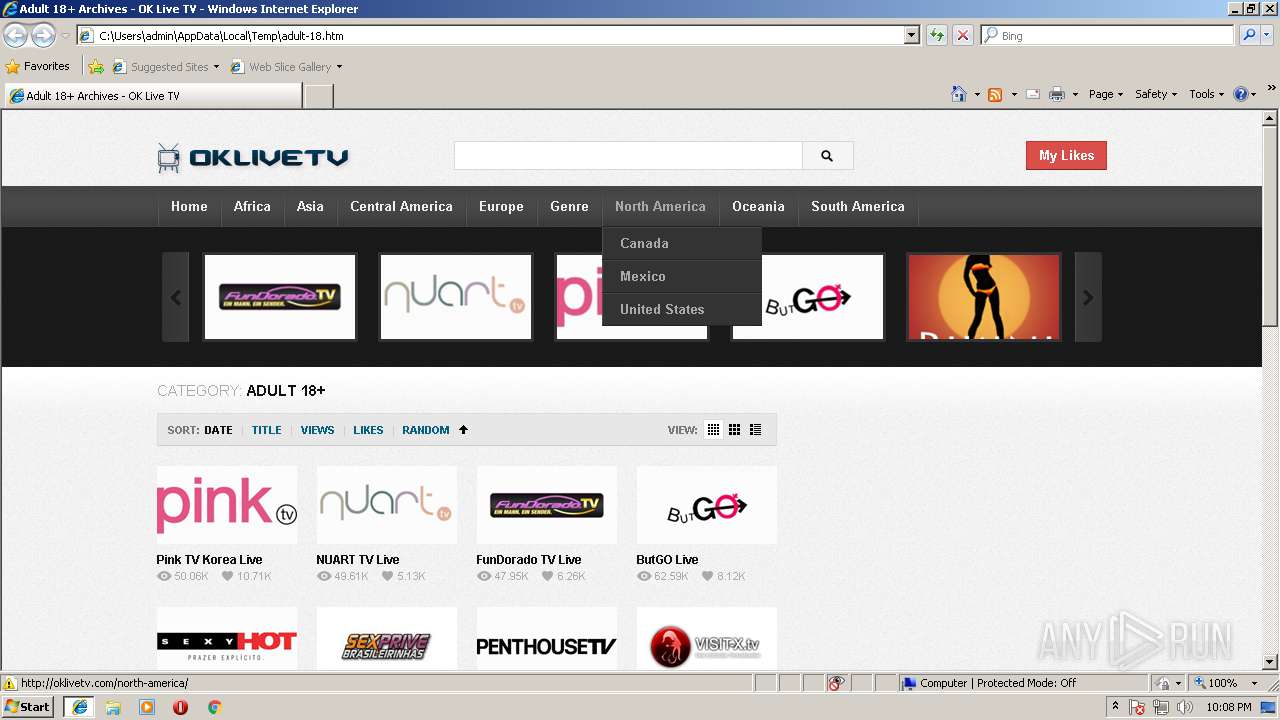Sort channels by Title
The width and height of the screenshot is (1280, 720).
pos(266,430)
